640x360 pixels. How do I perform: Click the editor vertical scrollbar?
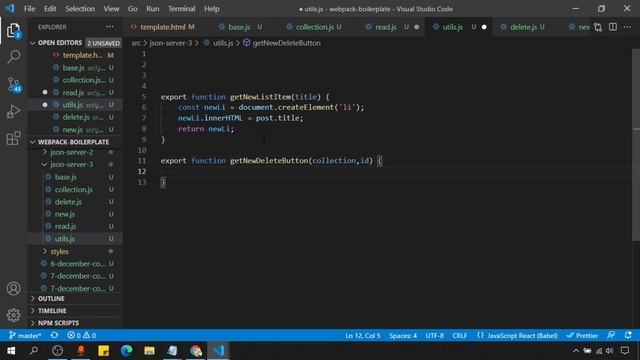pos(636,145)
